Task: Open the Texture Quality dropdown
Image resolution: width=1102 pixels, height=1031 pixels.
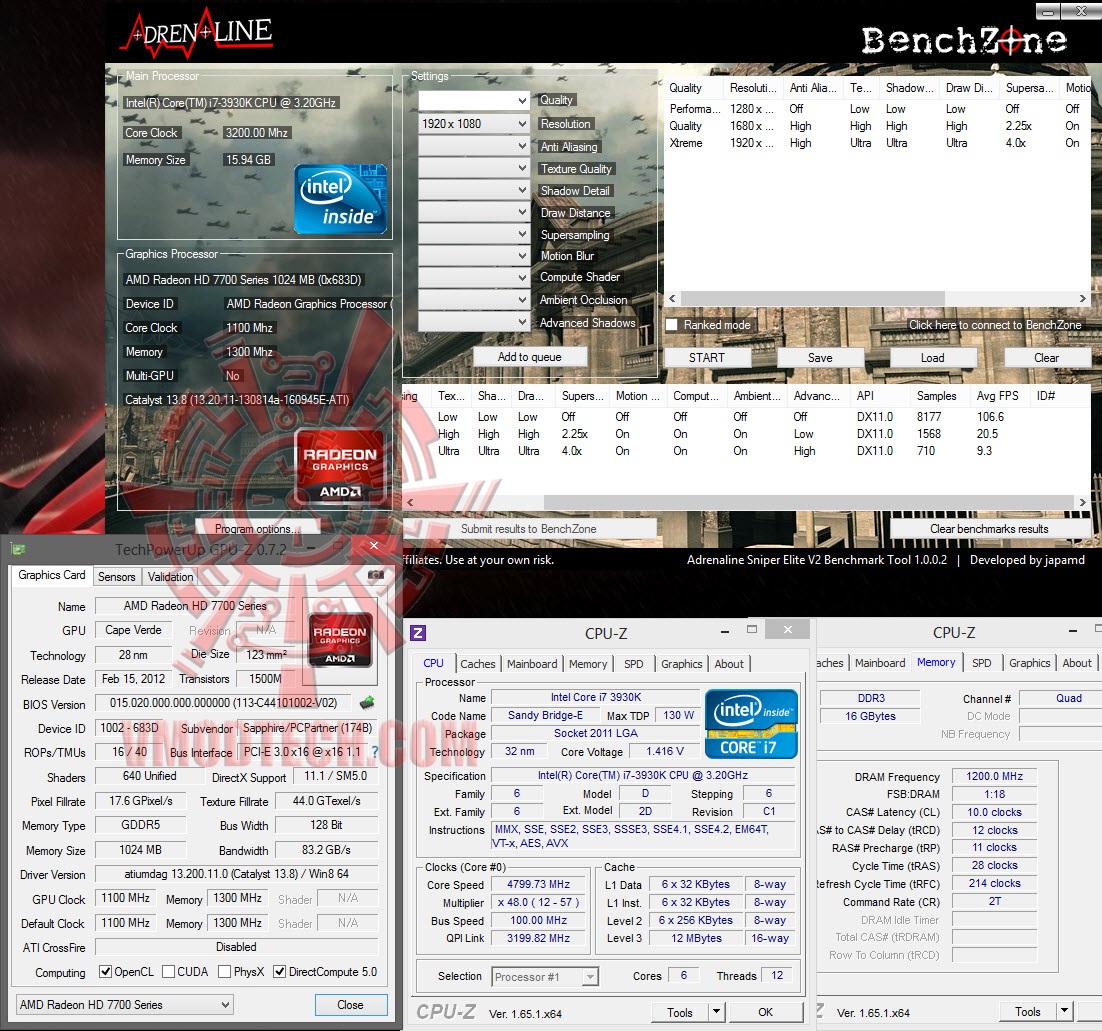Action: [x=474, y=168]
